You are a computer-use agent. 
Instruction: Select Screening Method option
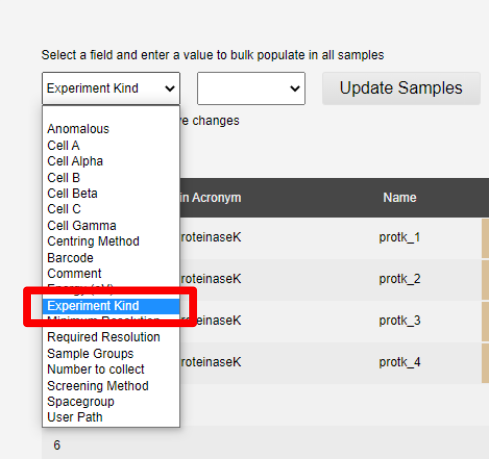(111, 386)
